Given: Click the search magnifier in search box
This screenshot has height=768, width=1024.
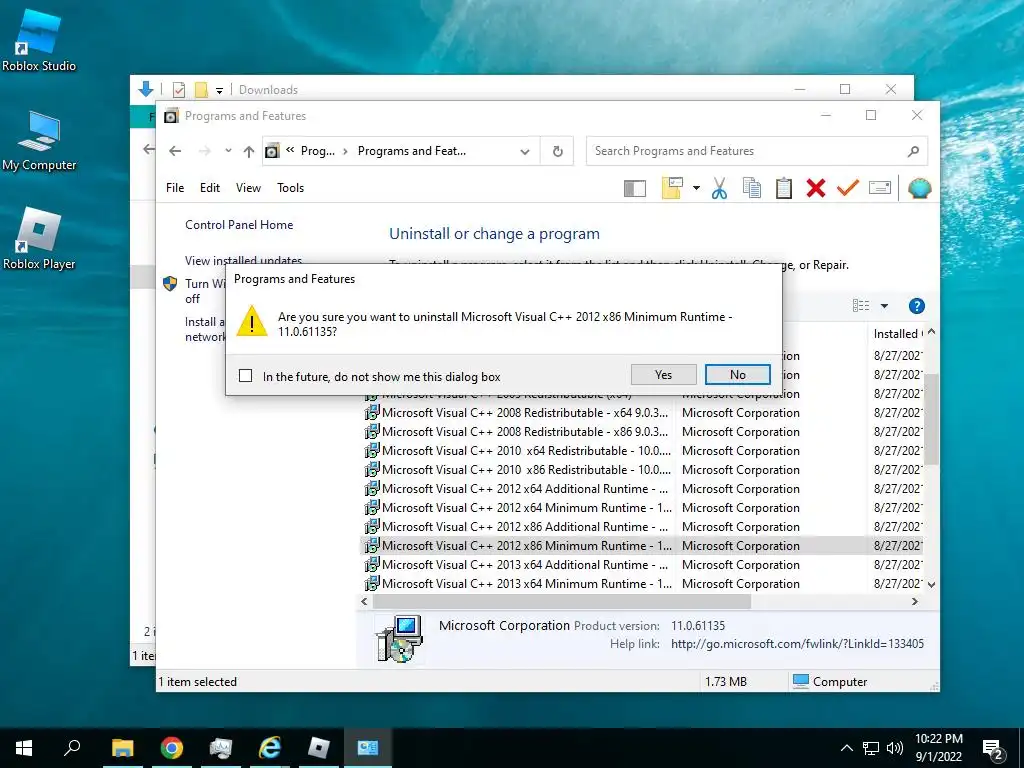Looking at the screenshot, I should point(913,151).
